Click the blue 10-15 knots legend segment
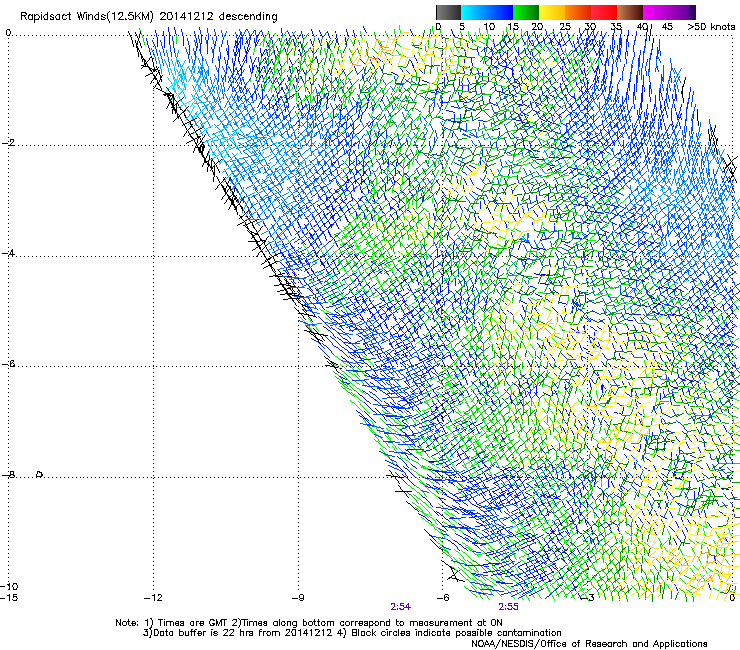This screenshot has width=740, height=650. [x=500, y=12]
